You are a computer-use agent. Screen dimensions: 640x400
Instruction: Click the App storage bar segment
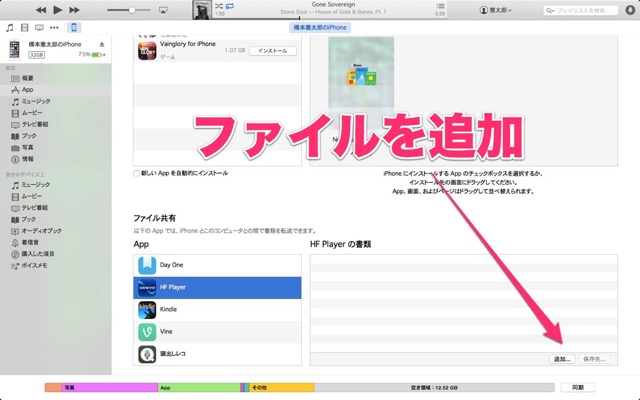tap(199, 387)
